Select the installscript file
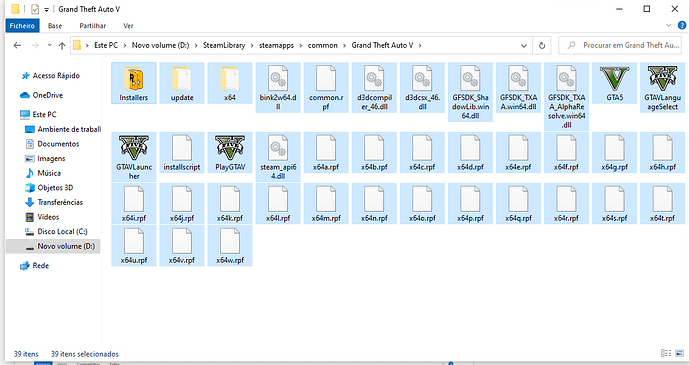This screenshot has height=365, width=690. [x=182, y=153]
